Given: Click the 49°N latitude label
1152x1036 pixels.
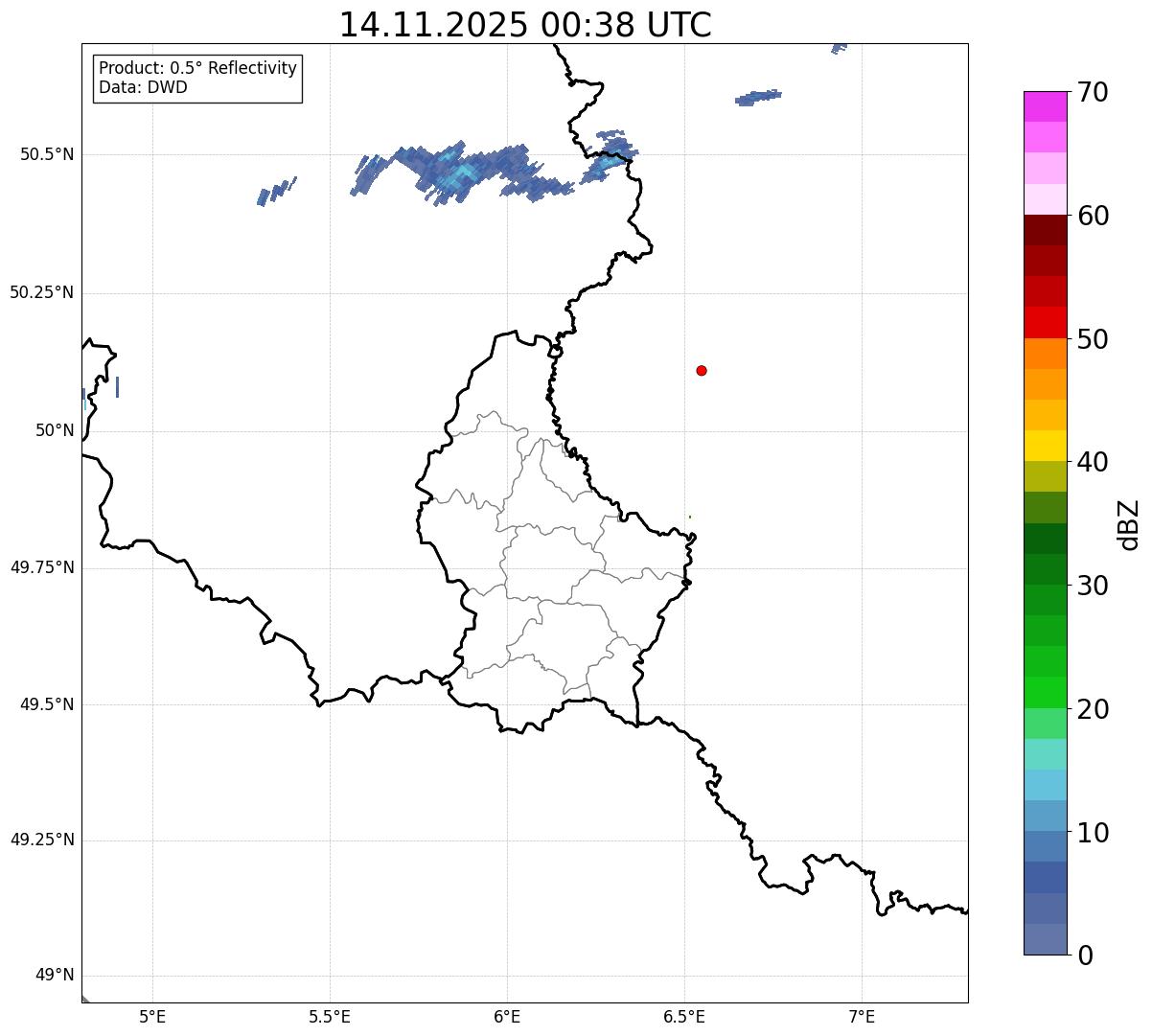Looking at the screenshot, I should (55, 976).
